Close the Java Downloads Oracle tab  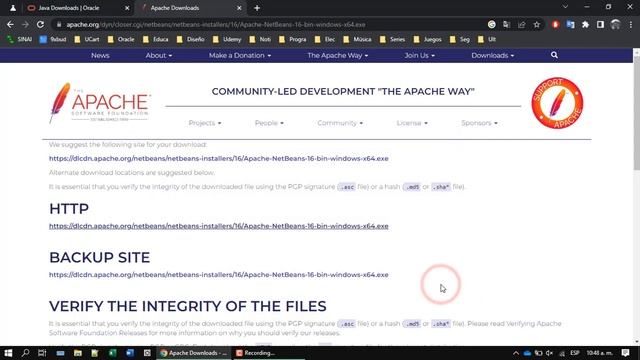pos(127,8)
